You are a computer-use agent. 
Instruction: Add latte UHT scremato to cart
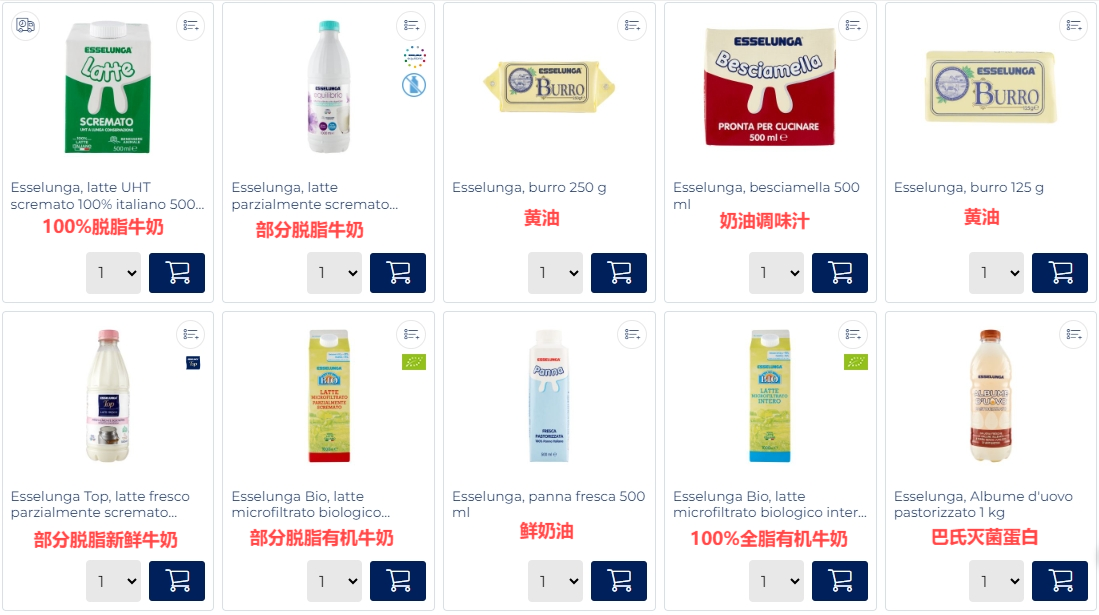177,273
